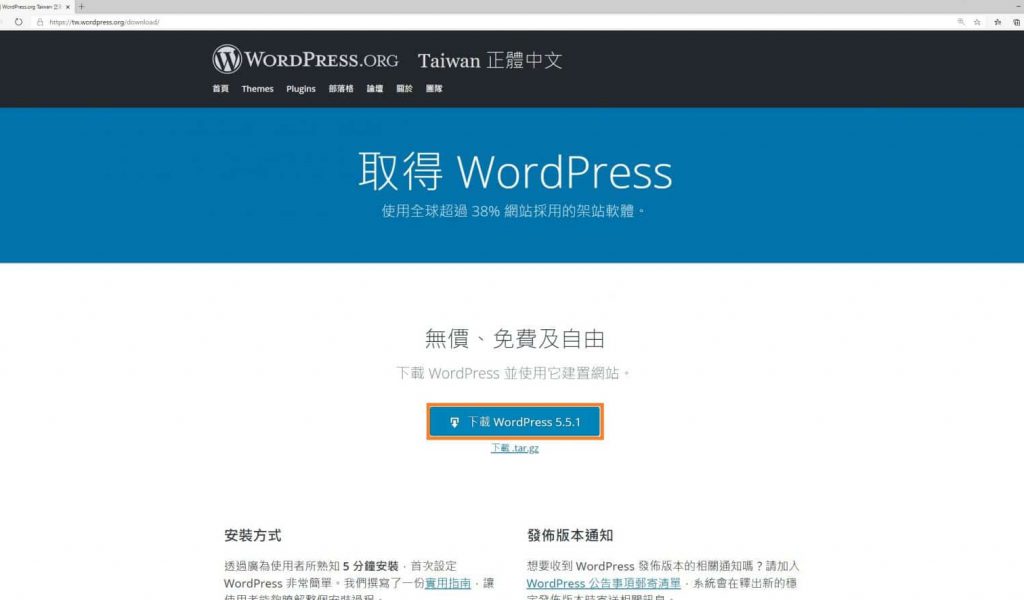The height and width of the screenshot is (600, 1024).
Task: Click the 下載 .tar.gz link
Action: (x=515, y=448)
